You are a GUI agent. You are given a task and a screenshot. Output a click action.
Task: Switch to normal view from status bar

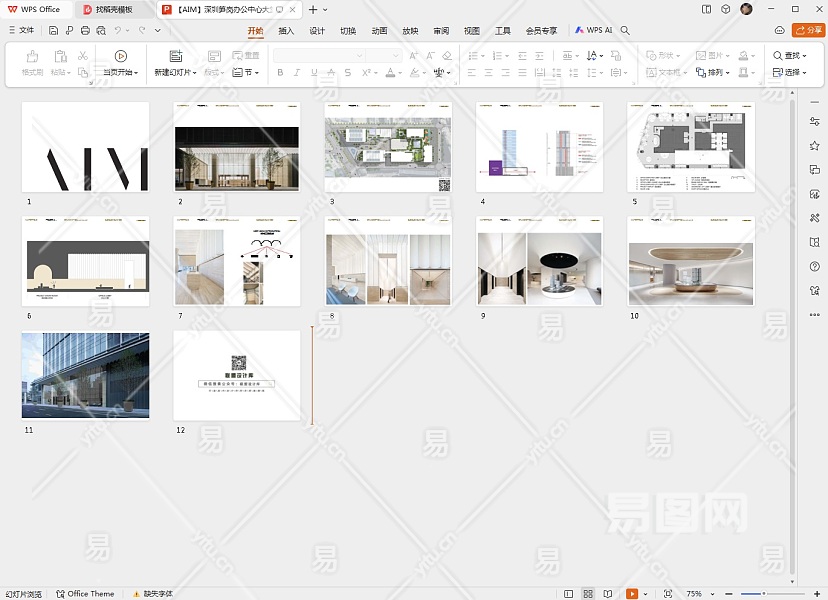click(x=569, y=594)
